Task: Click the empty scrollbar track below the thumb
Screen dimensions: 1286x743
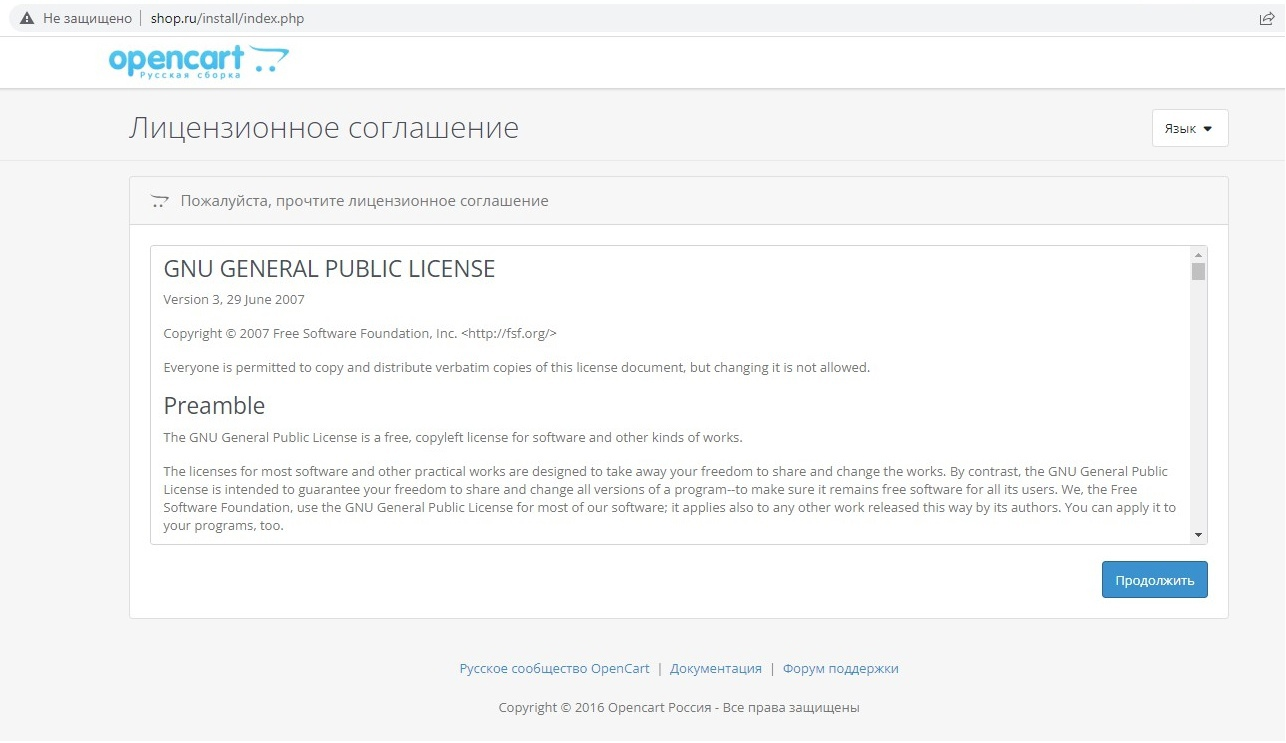Action: pyautogui.click(x=1198, y=420)
